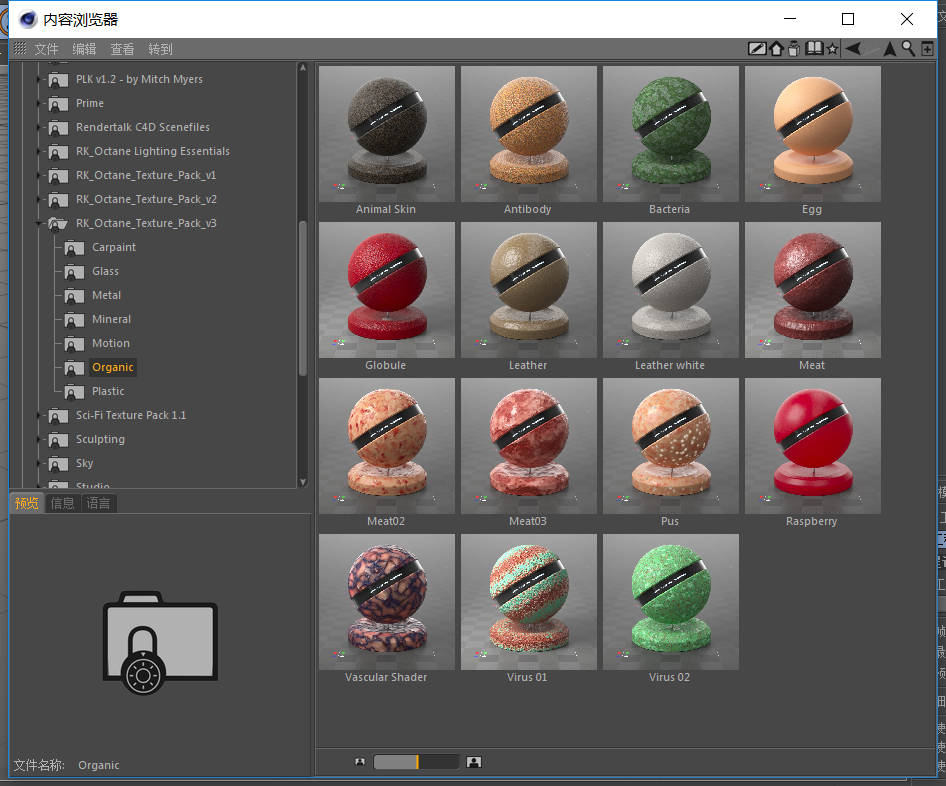Click the pencil edit icon in toolbar
Viewport: 946px width, 786px height.
[757, 49]
